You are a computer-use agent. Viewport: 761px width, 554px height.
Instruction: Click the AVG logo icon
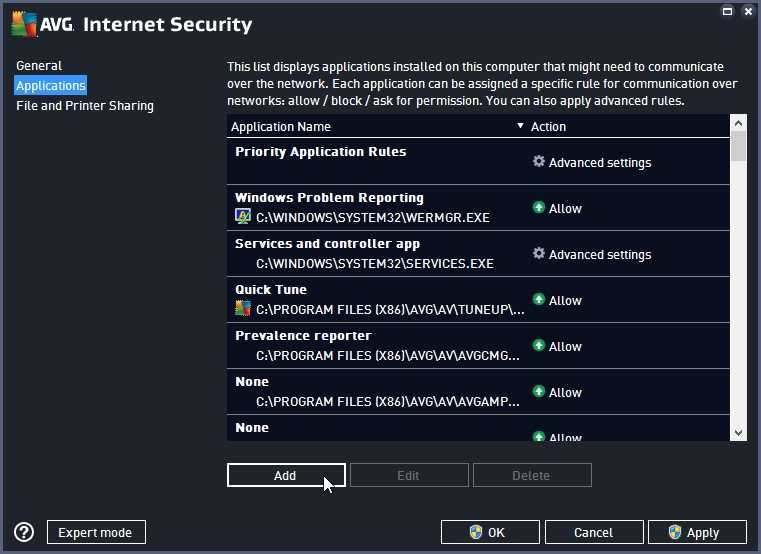coord(25,23)
